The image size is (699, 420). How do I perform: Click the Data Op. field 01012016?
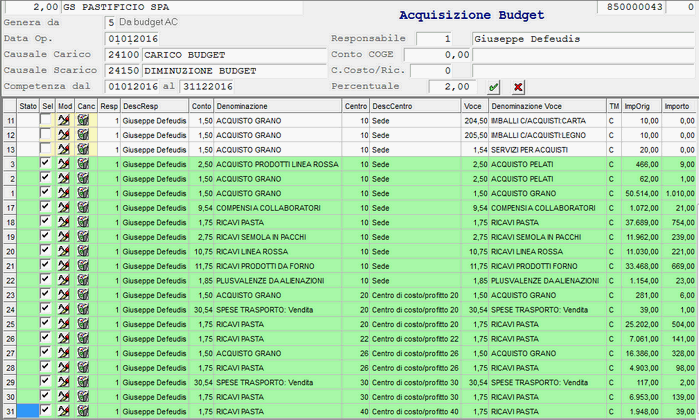tap(133, 39)
